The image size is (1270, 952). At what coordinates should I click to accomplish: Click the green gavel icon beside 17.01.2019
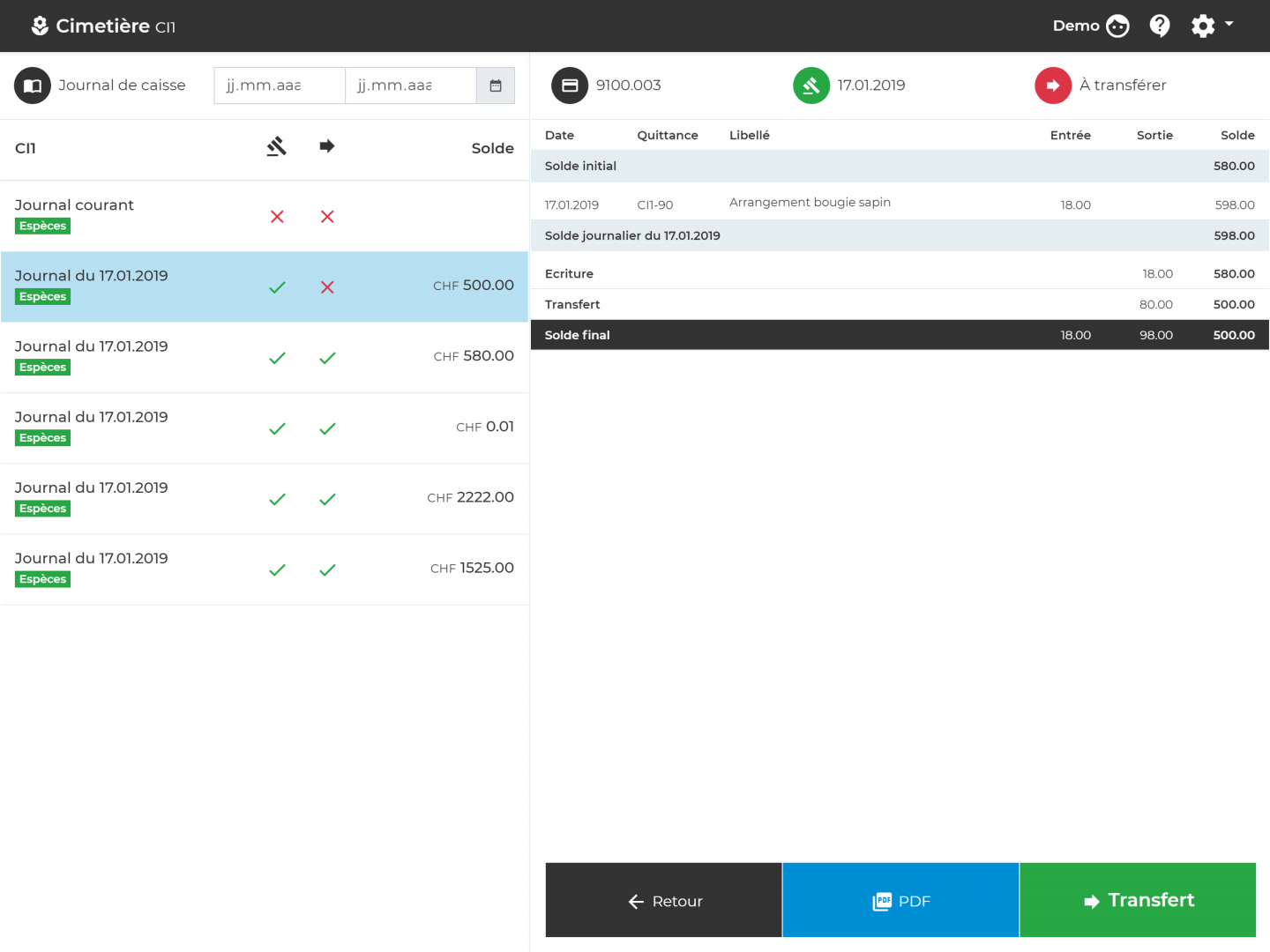point(811,86)
